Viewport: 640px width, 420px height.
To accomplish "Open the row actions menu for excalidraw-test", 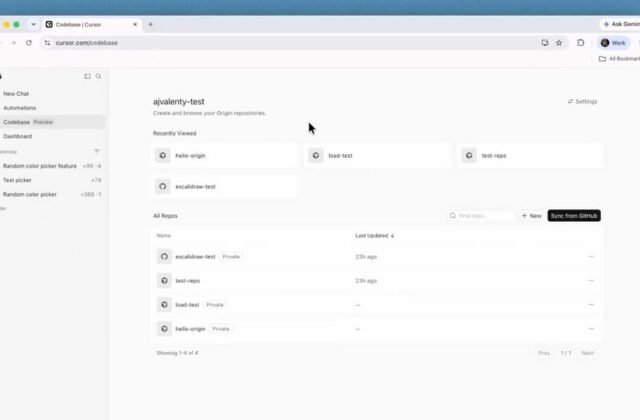I will tap(591, 257).
